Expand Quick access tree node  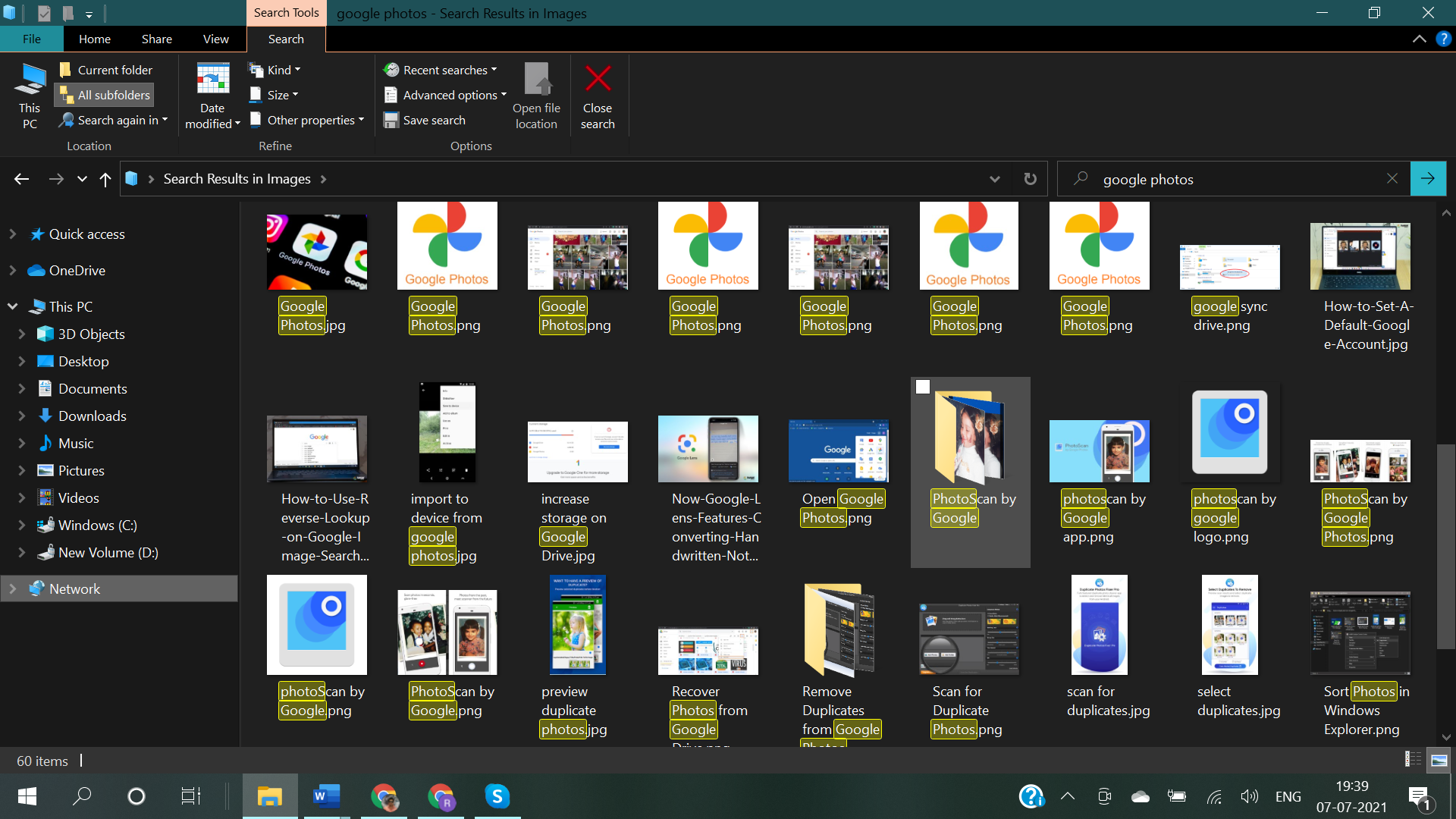[x=12, y=234]
